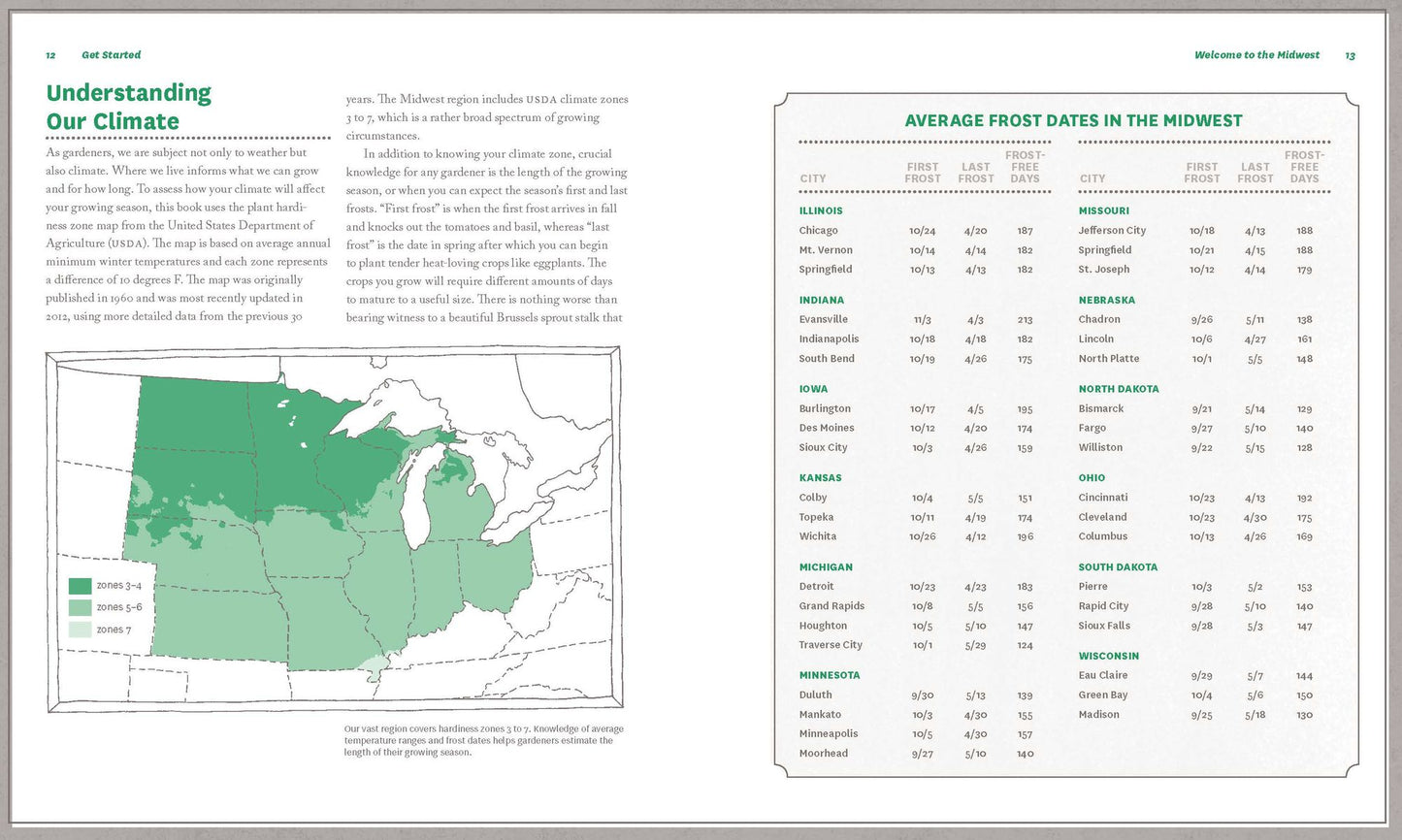This screenshot has width=1402, height=840.
Task: Click the North Platte city name
Action: [1109, 359]
